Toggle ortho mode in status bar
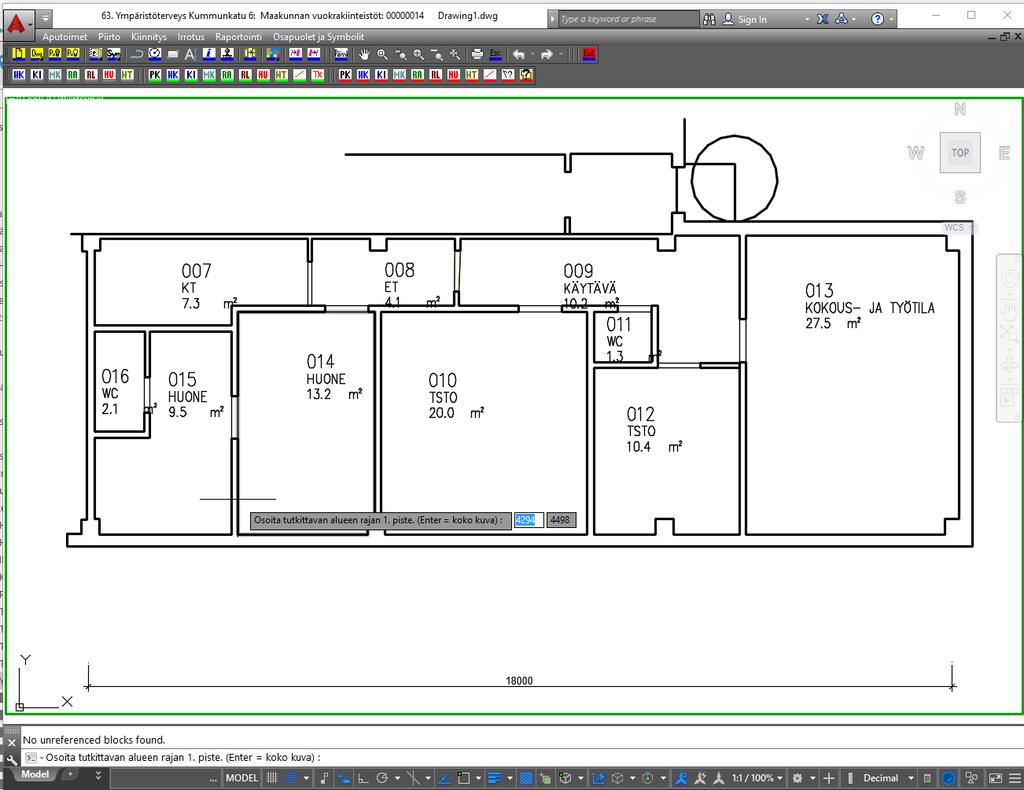Image resolution: width=1024 pixels, height=790 pixels. pos(363,778)
